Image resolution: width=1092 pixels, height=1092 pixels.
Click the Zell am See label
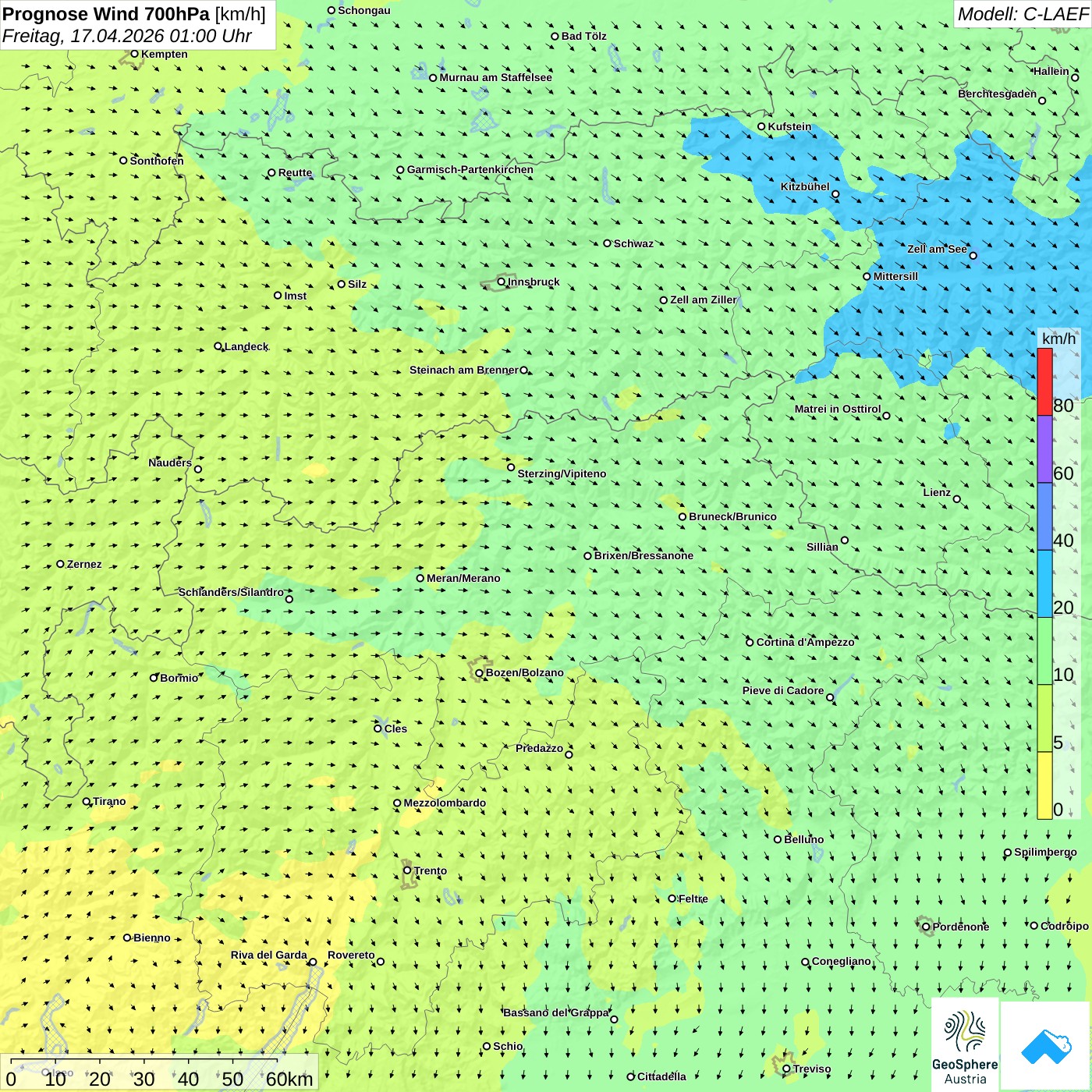(x=937, y=249)
